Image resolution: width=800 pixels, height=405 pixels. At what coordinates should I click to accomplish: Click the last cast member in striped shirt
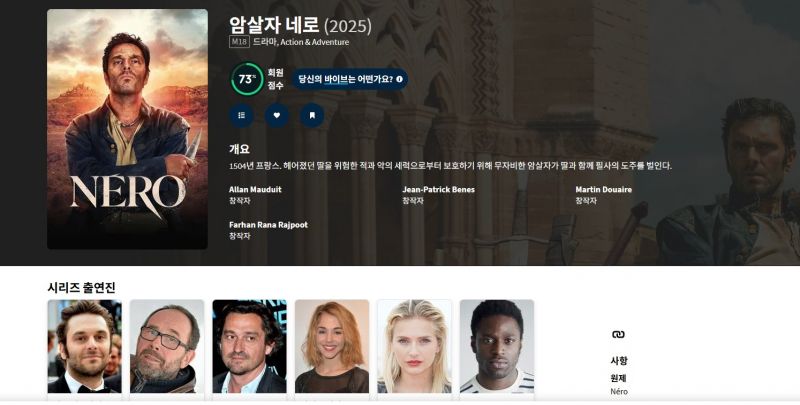(x=496, y=346)
